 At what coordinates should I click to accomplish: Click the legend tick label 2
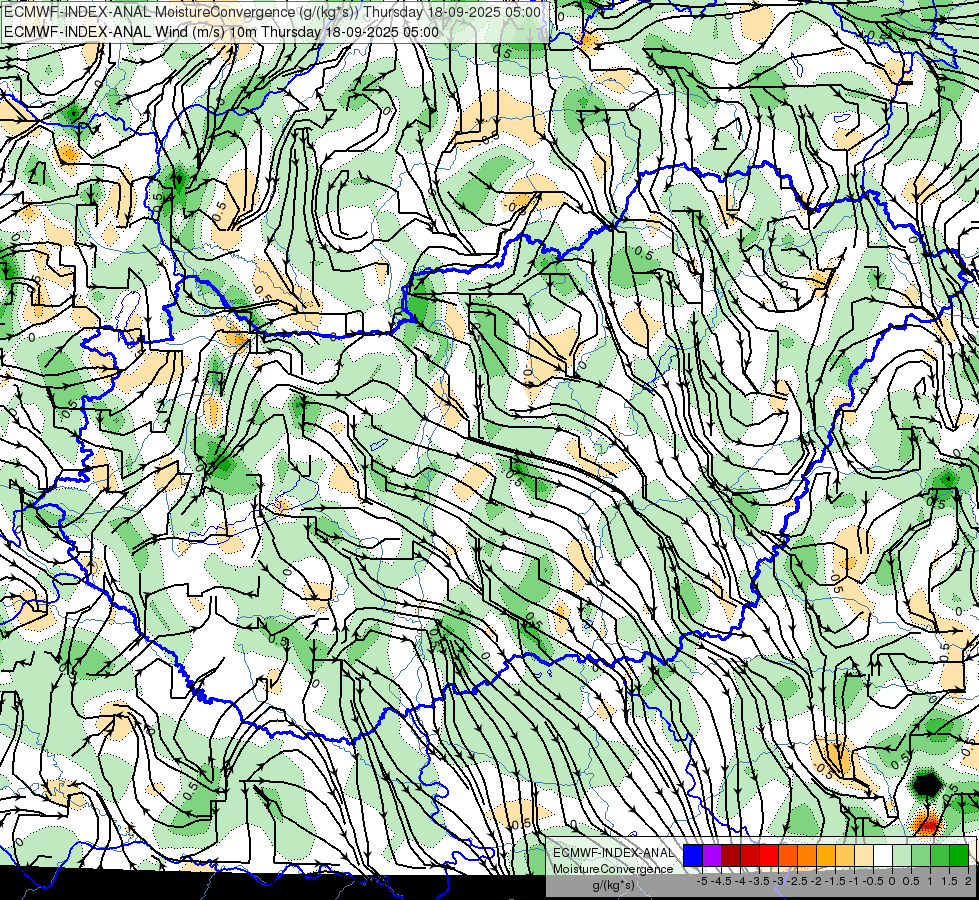[x=968, y=881]
